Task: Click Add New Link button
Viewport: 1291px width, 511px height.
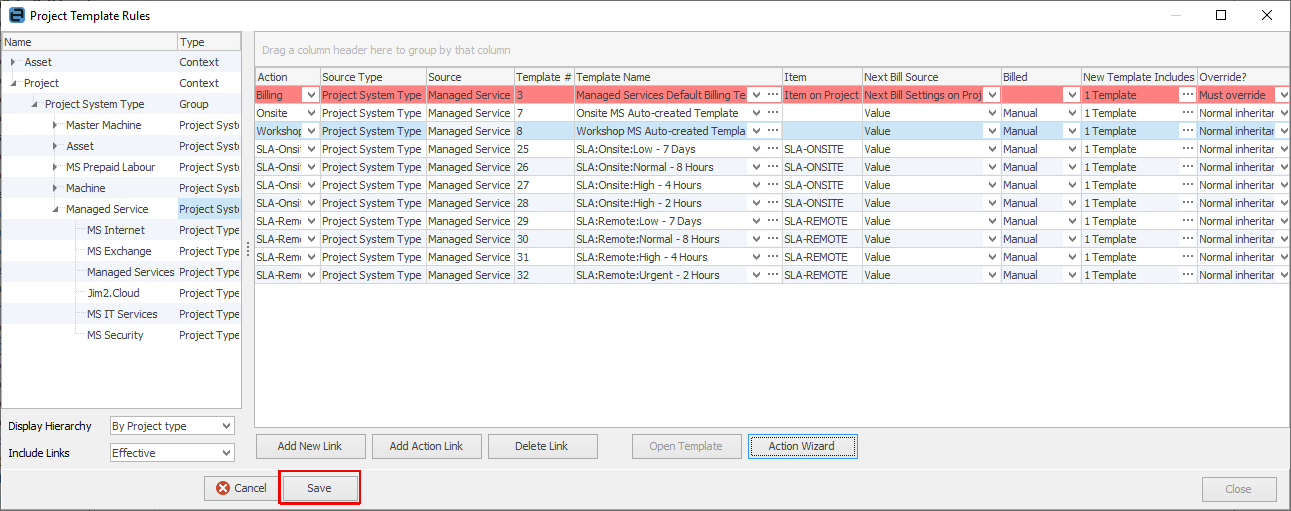Action: click(x=310, y=446)
